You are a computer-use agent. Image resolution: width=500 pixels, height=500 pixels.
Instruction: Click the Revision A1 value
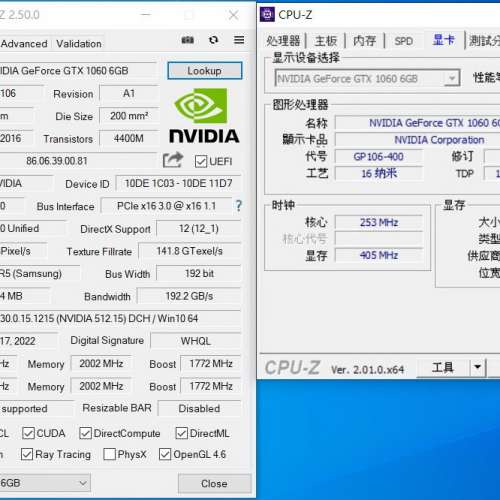click(x=129, y=94)
